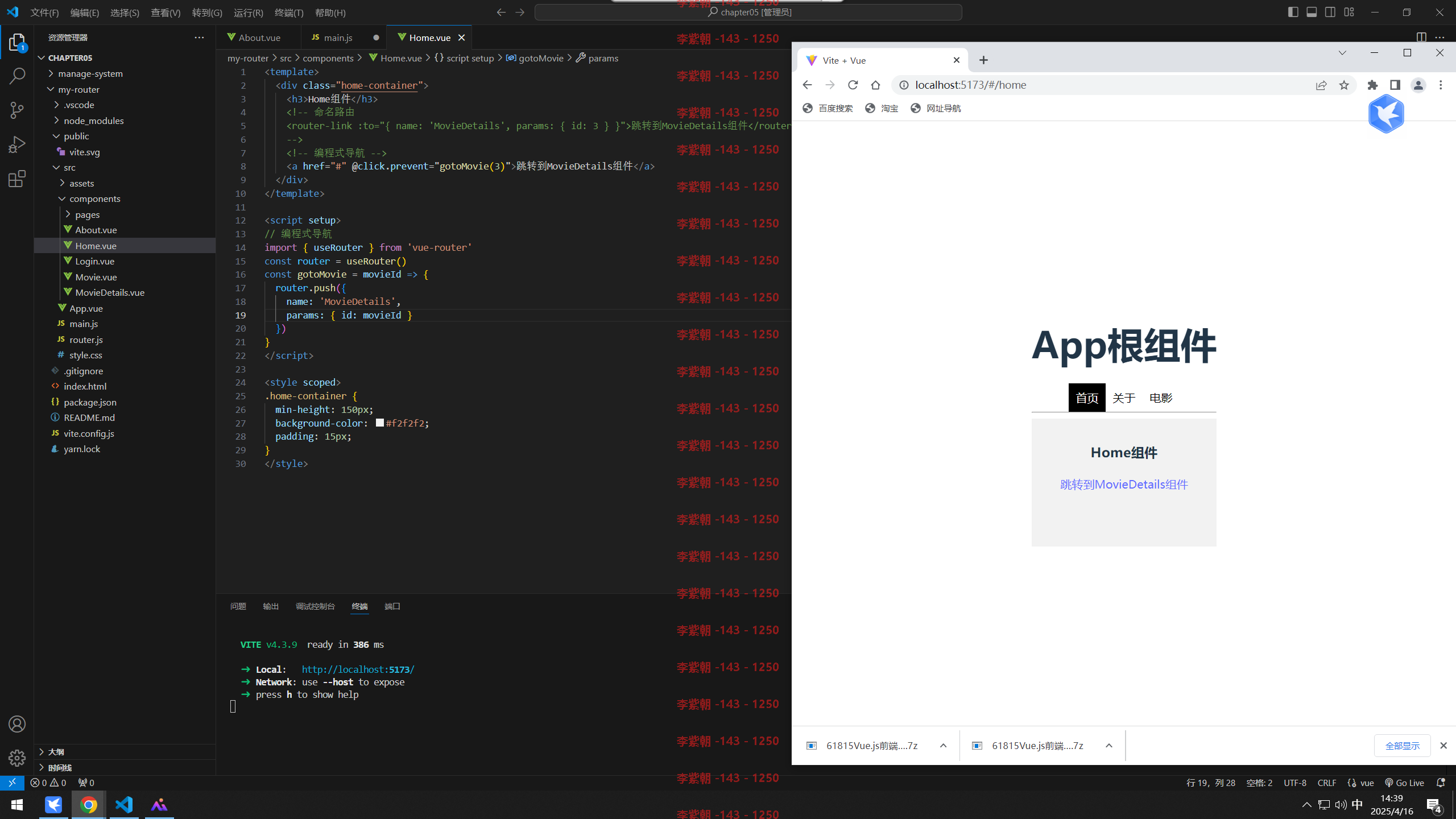Switch to 问题 panel tab
The width and height of the screenshot is (1456, 819).
[x=238, y=606]
